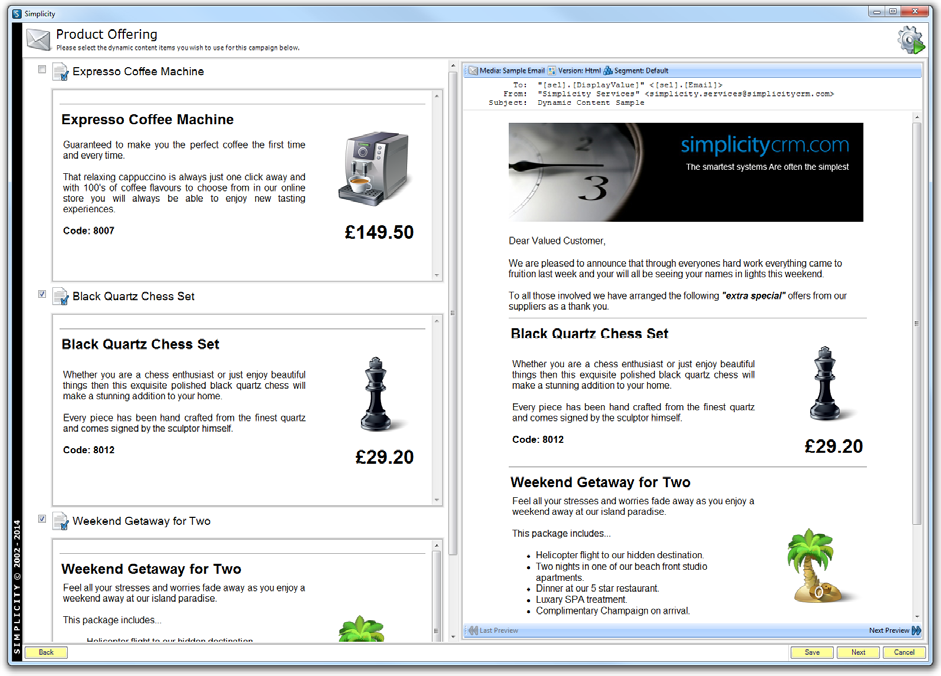941x676 pixels.
Task: Click the £149.50 price in left panel
Action: [379, 232]
